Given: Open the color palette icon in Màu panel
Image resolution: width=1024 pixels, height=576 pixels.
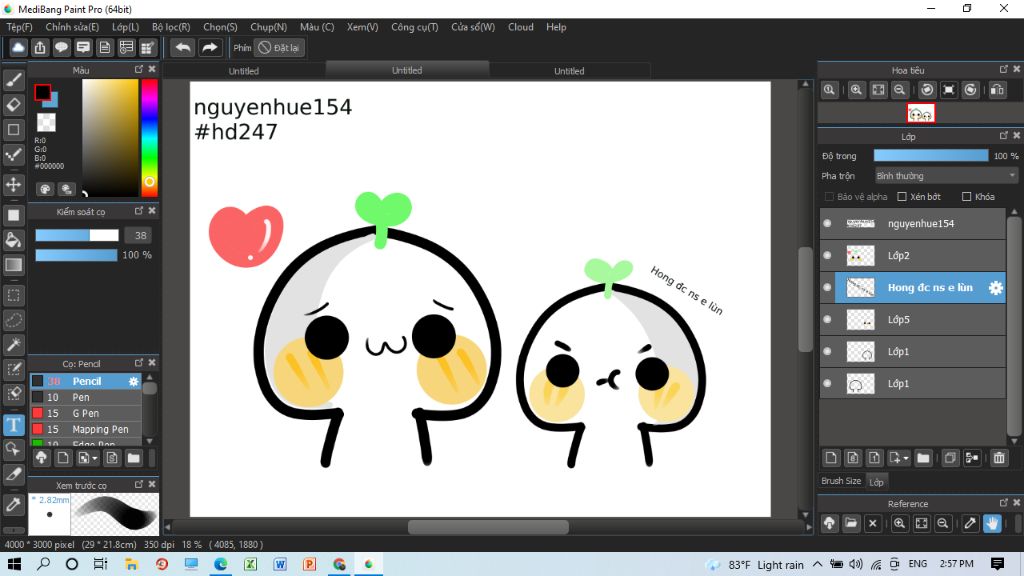Looking at the screenshot, I should (45, 189).
